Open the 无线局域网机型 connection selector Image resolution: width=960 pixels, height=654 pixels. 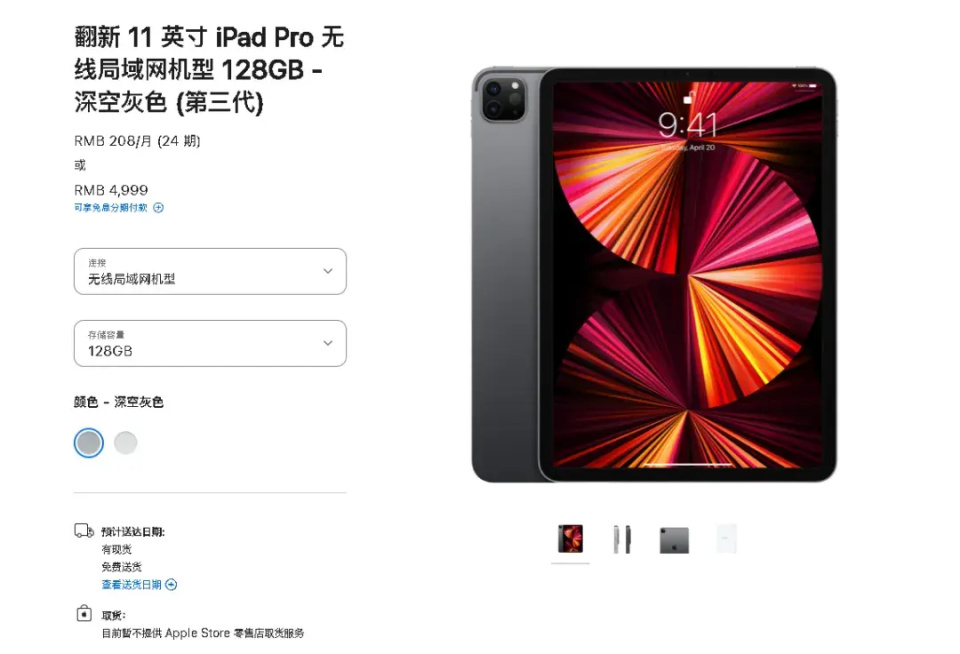point(210,271)
